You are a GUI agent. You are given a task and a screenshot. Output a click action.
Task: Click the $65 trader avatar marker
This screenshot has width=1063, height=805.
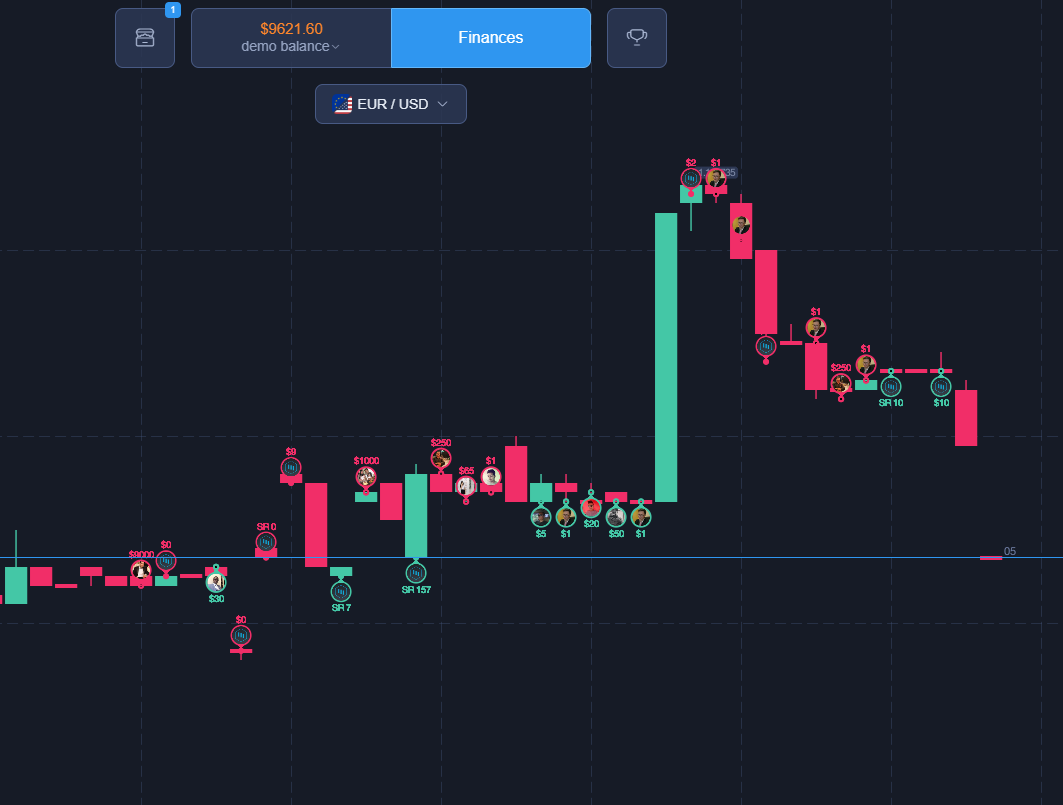coord(466,486)
